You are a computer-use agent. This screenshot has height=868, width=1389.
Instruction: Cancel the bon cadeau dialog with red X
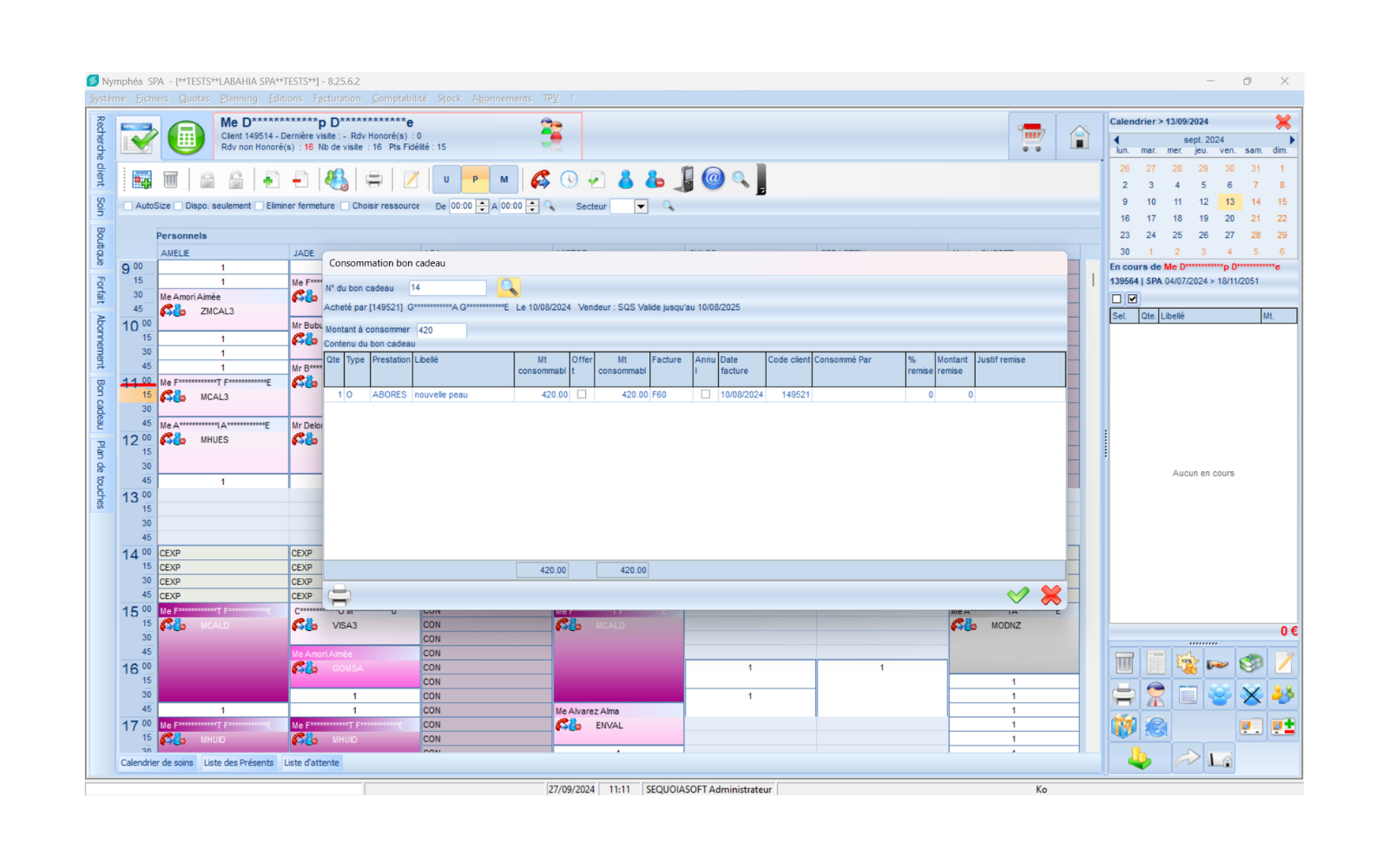pyautogui.click(x=1051, y=595)
